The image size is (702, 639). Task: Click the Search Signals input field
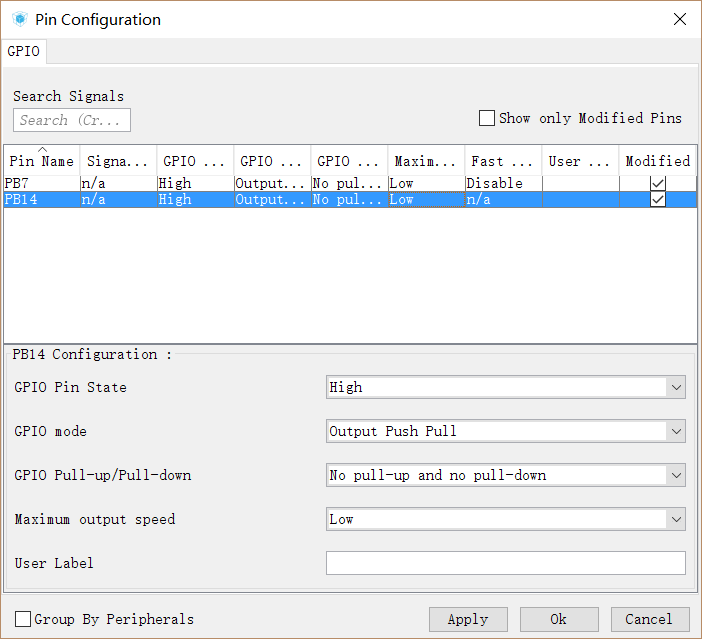(x=72, y=120)
